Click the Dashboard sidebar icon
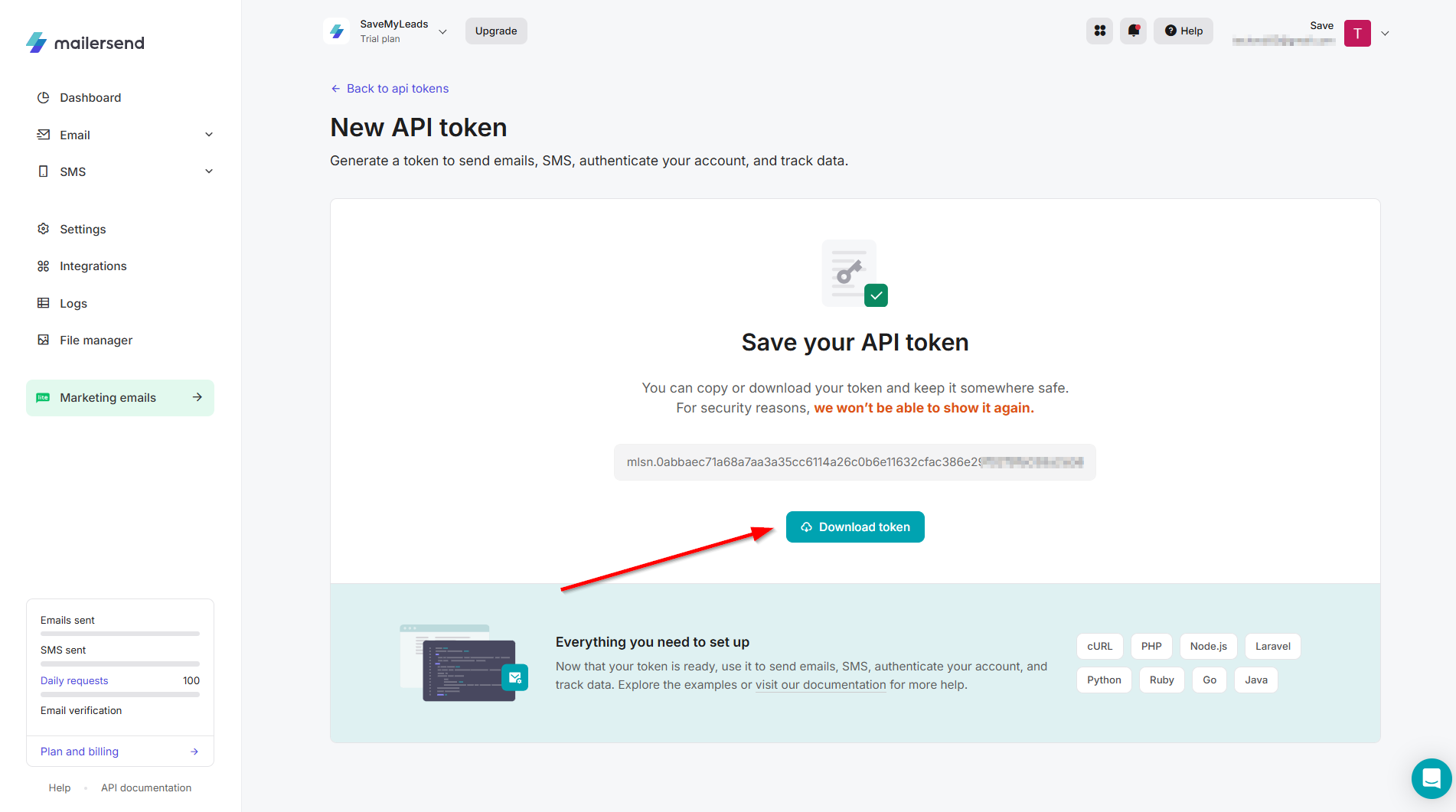Screen dimensions: 1456x812 (x=44, y=98)
